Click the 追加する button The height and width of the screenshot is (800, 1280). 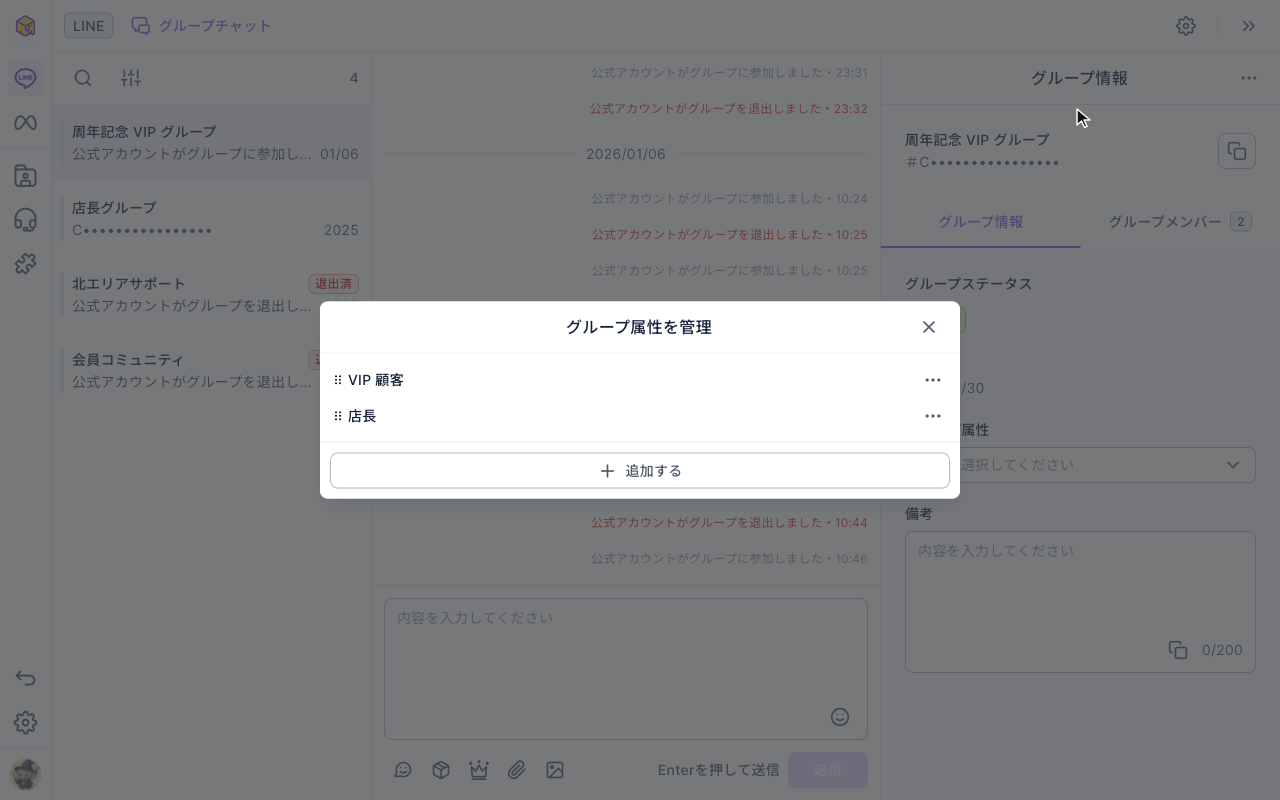tap(640, 471)
